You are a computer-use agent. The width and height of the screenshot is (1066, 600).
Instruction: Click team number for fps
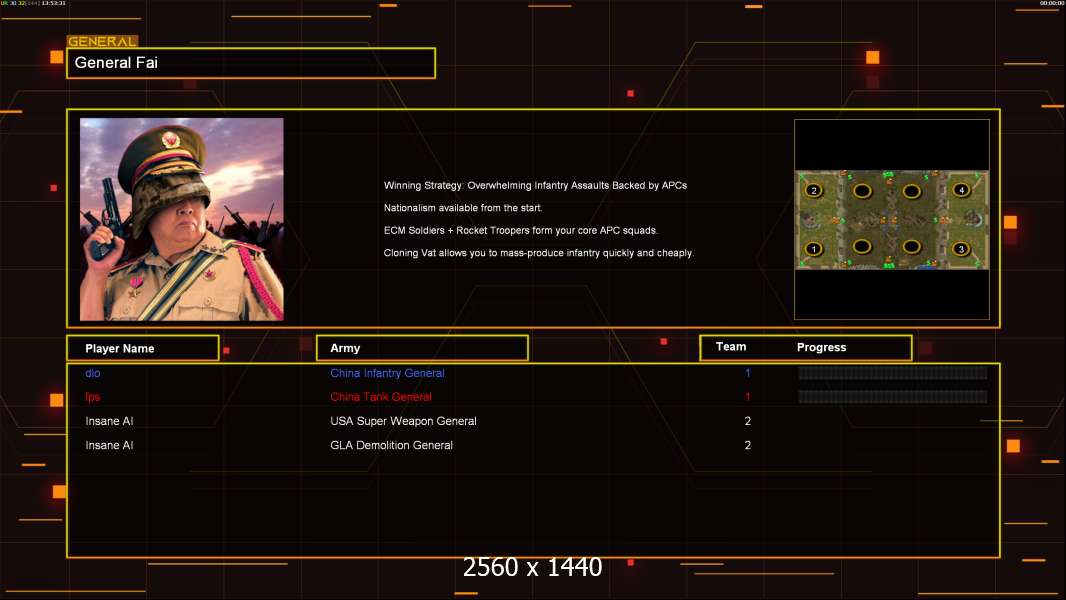point(747,397)
